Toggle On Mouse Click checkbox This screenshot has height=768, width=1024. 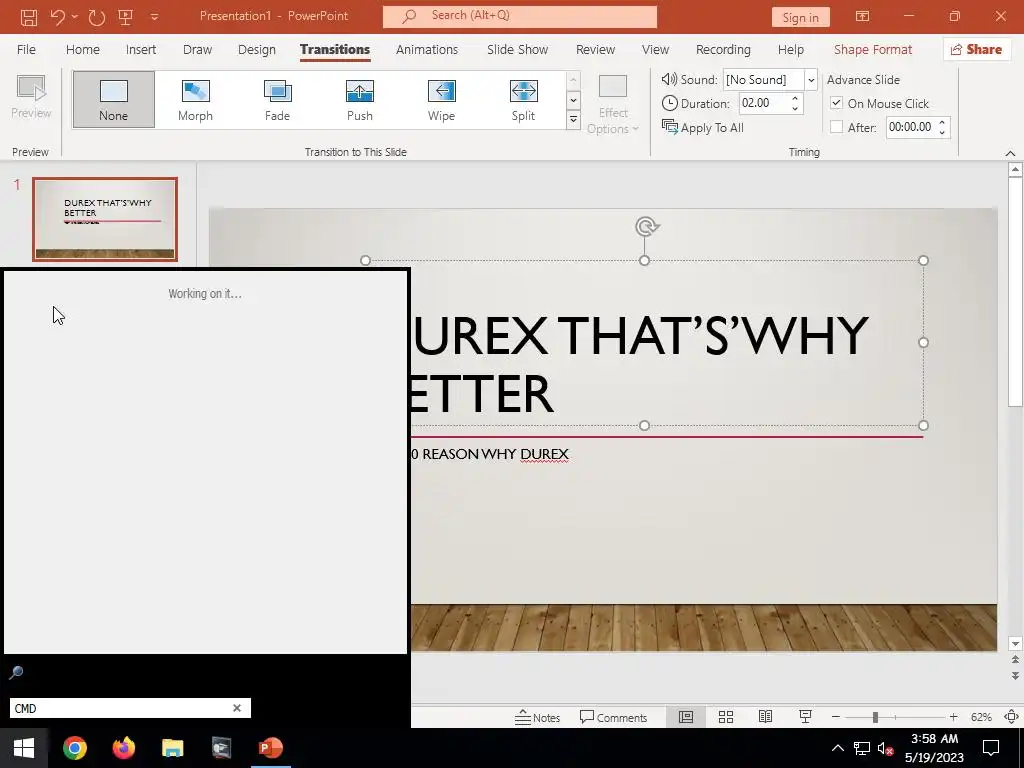[836, 103]
